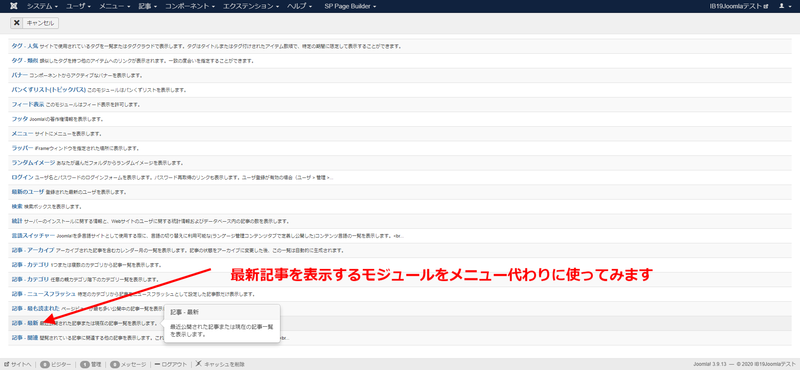Click the サイトへ link in status bar
The height and width of the screenshot is (370, 800).
pyautogui.click(x=18, y=364)
